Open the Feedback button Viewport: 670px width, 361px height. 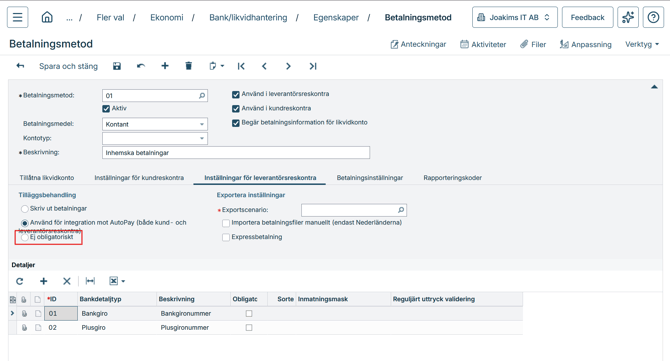[588, 18]
